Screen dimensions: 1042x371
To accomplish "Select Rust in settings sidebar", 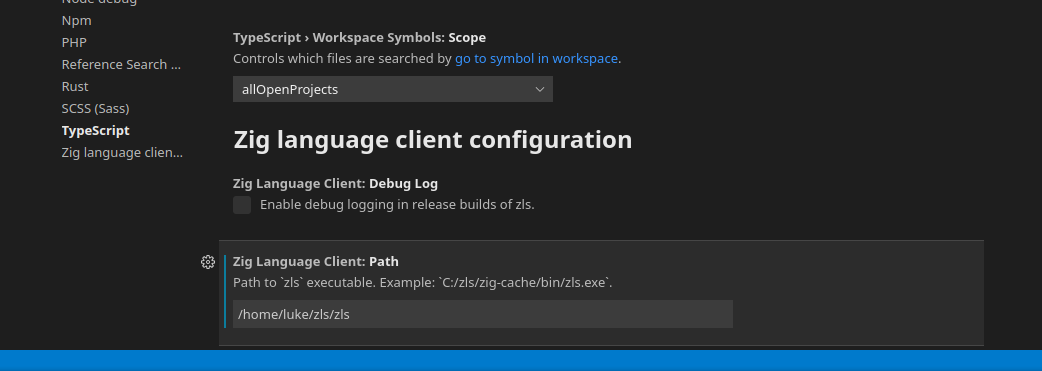I will pos(75,86).
